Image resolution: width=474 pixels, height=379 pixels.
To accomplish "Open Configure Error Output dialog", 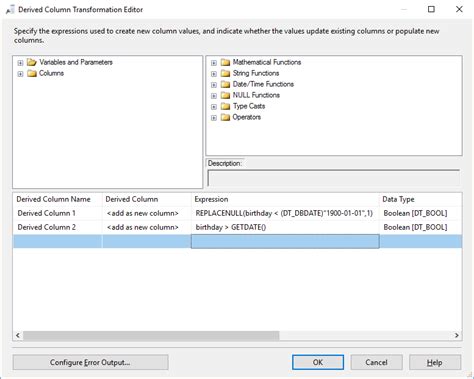I will pyautogui.click(x=90, y=362).
